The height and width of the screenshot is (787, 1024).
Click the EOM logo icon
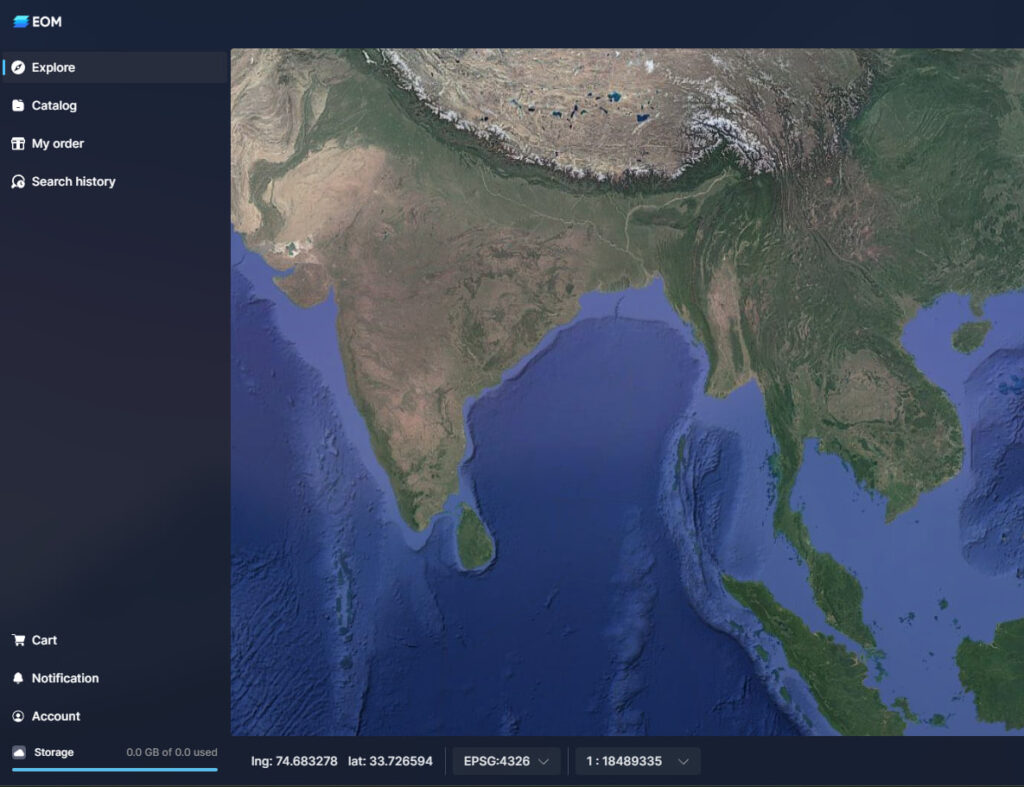click(20, 22)
